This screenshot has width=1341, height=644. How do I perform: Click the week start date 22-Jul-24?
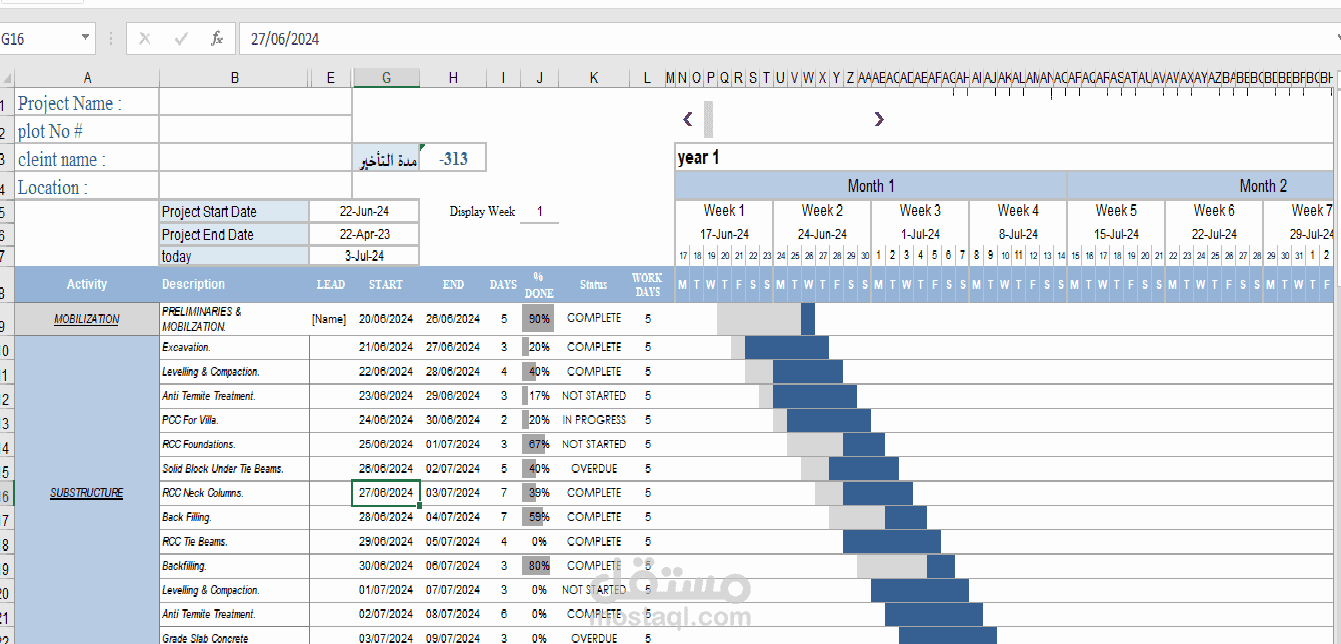1214,234
